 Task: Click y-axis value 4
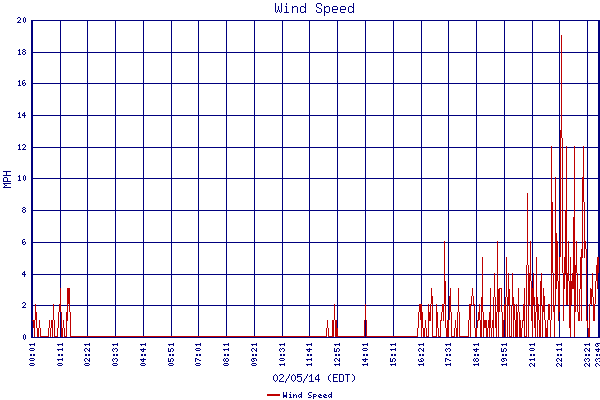click(24, 274)
